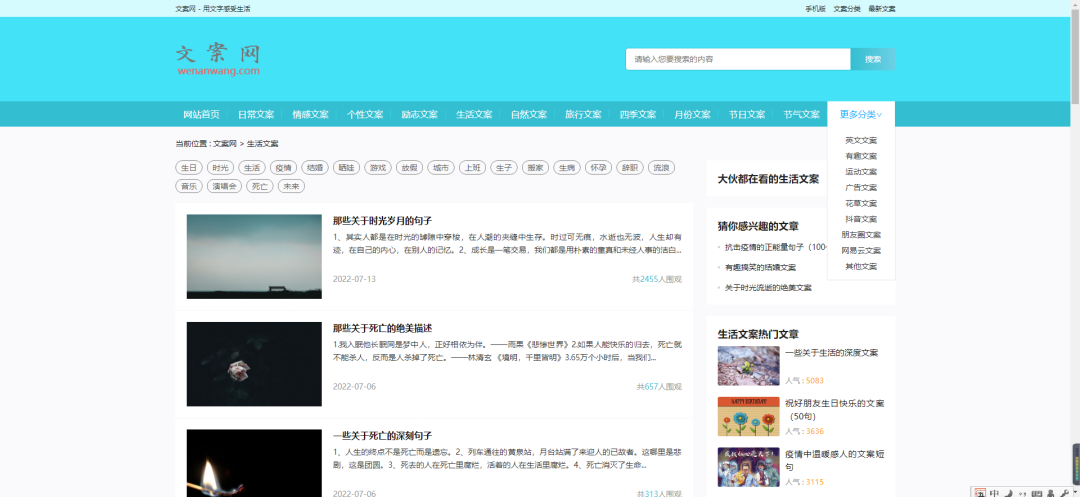Go to 网站首页 in the navigation bar
This screenshot has width=1080, height=497.
click(201, 114)
